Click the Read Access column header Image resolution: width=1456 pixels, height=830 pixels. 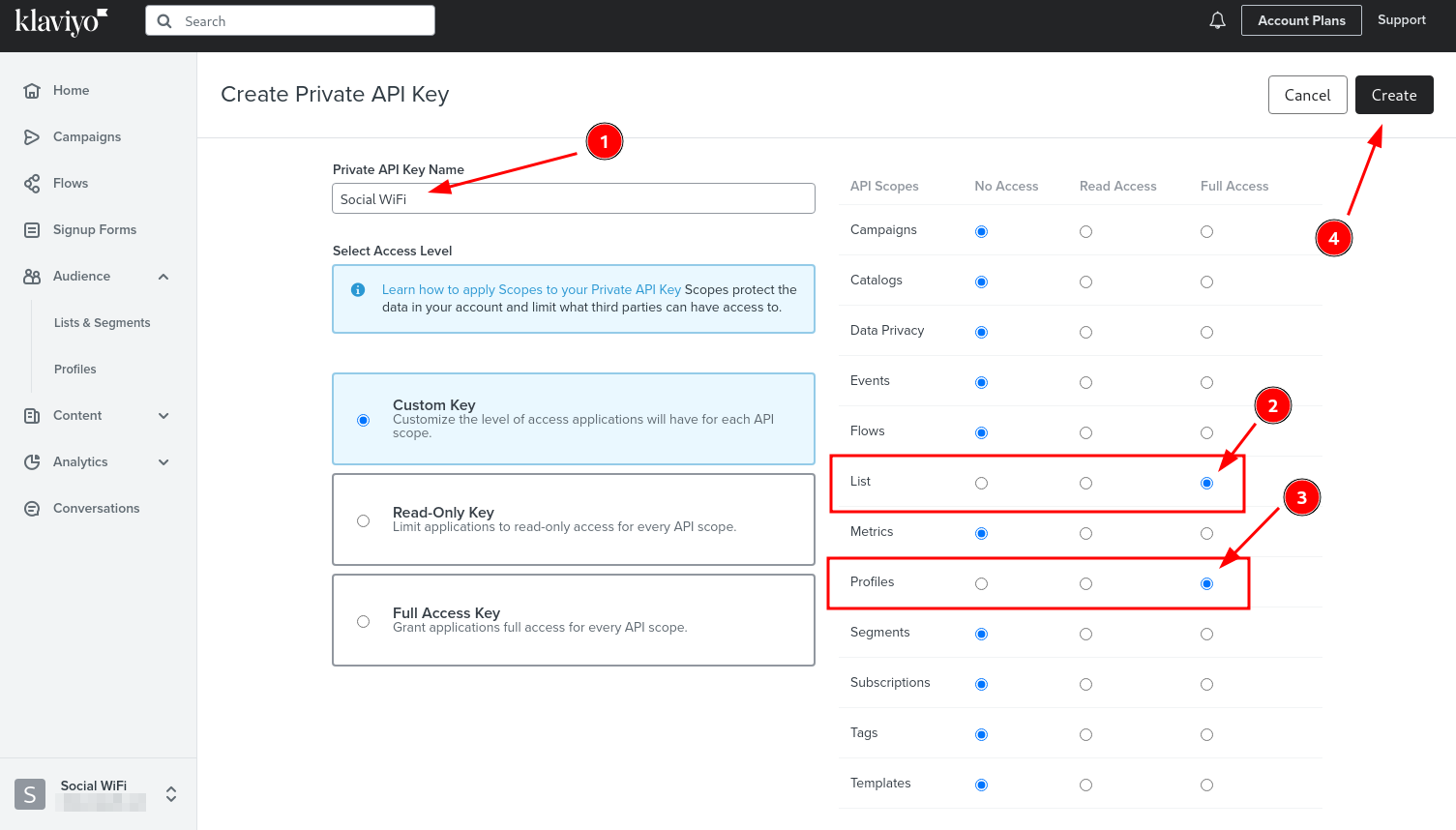(x=1118, y=186)
